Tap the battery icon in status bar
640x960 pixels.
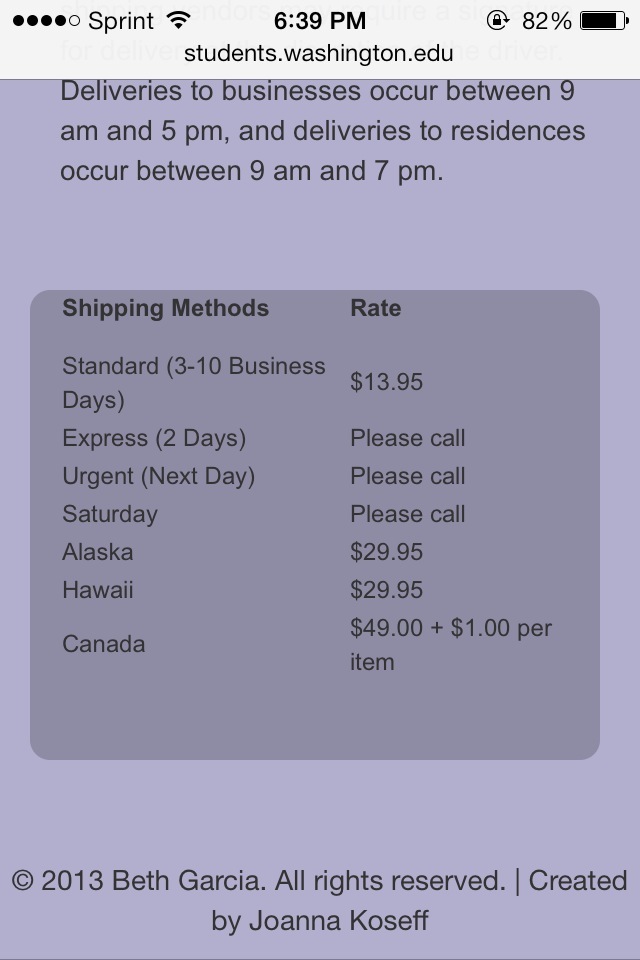click(x=604, y=21)
